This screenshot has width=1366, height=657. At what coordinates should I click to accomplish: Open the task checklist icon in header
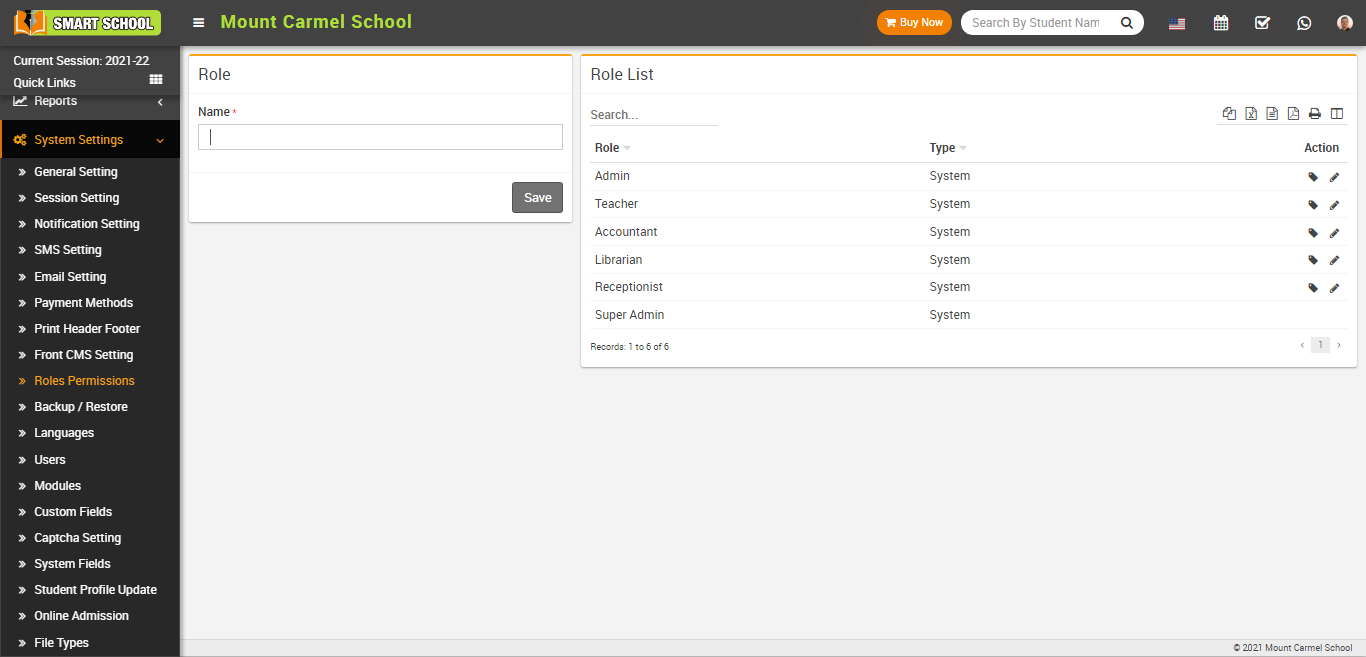point(1262,23)
